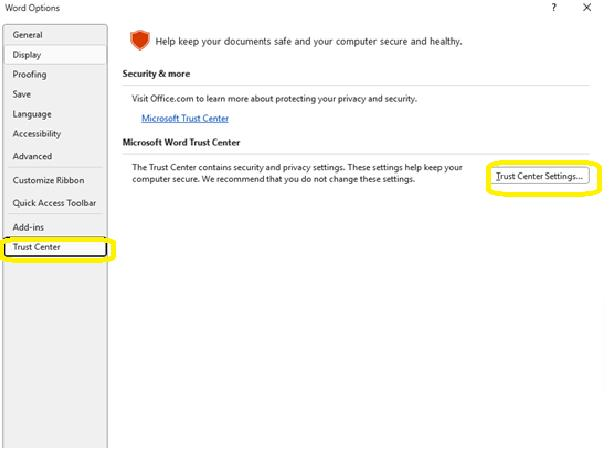Open Customize Ribbon settings
This screenshot has height=451, width=612.
[x=55, y=180]
